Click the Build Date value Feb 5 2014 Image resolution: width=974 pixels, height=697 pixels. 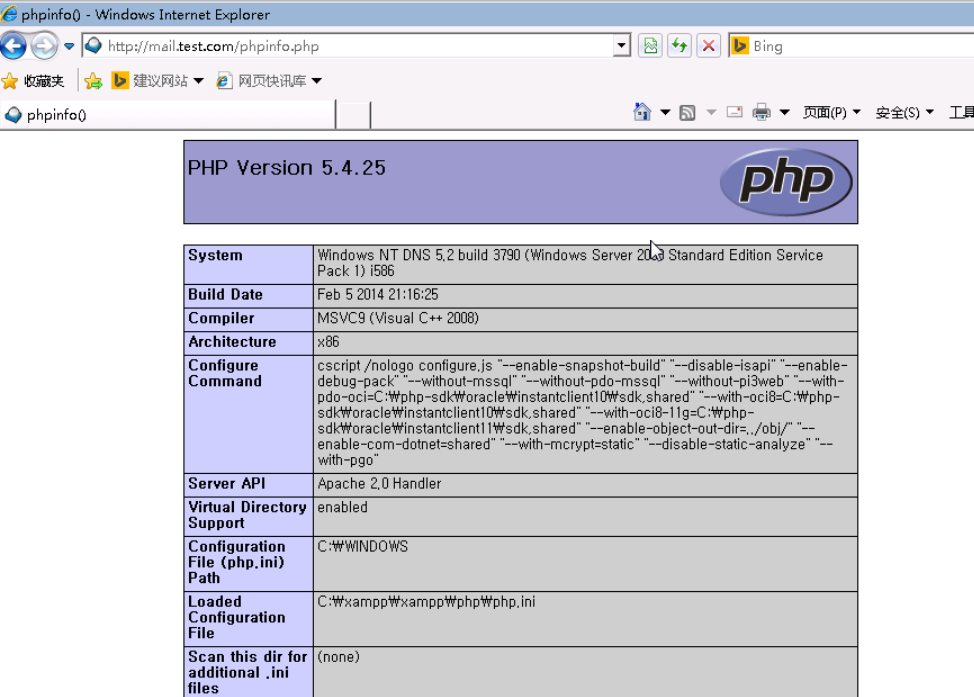[378, 294]
